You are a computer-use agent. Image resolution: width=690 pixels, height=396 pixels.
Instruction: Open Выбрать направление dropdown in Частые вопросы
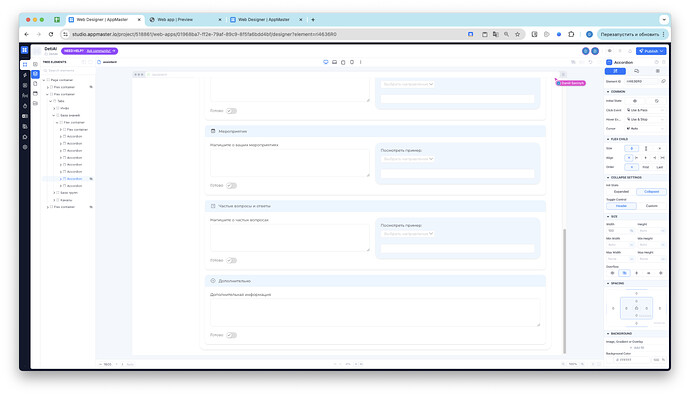[407, 234]
